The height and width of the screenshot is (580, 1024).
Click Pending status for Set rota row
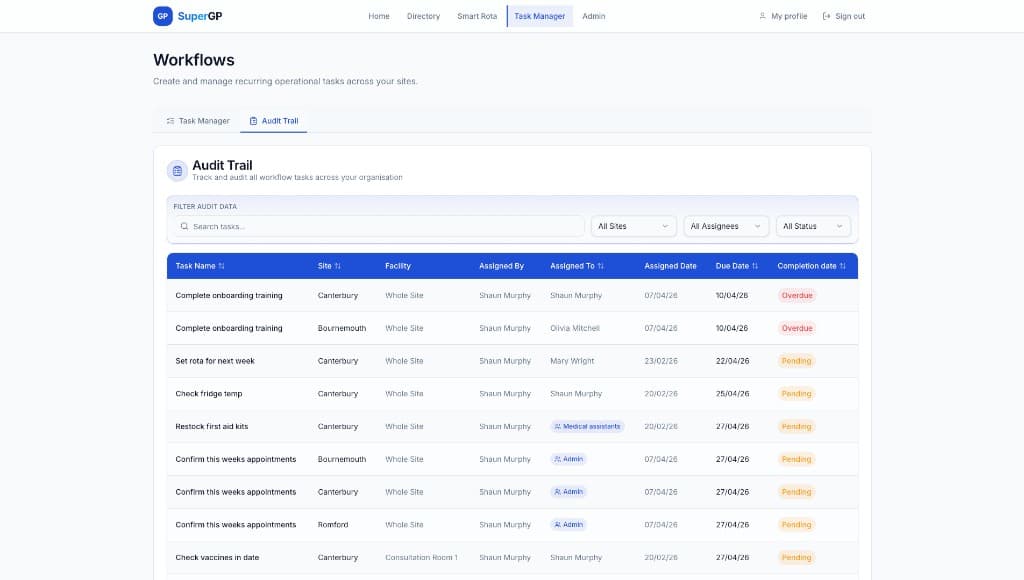point(796,361)
